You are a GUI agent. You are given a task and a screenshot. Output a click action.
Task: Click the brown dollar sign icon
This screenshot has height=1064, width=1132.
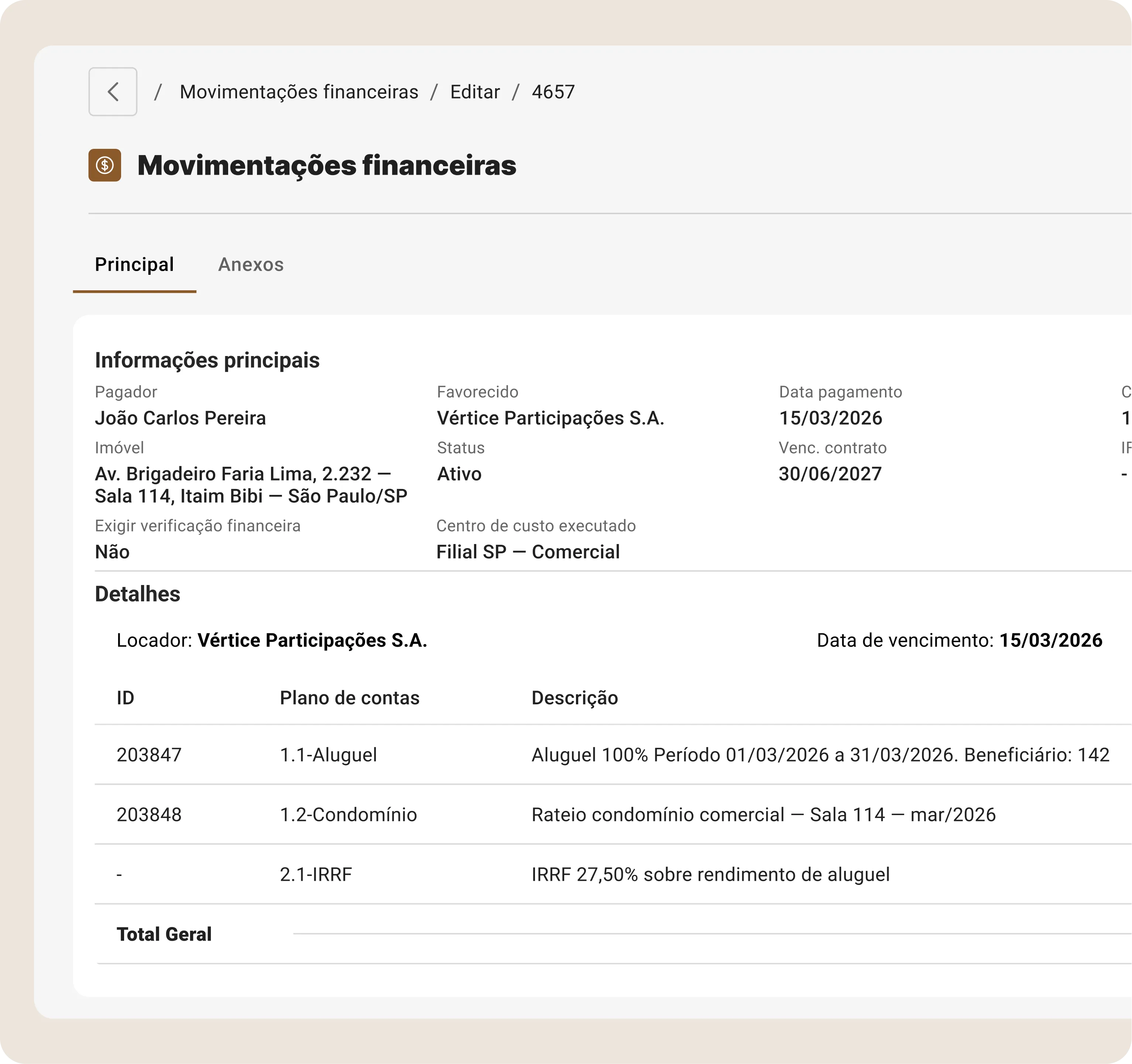(x=105, y=165)
